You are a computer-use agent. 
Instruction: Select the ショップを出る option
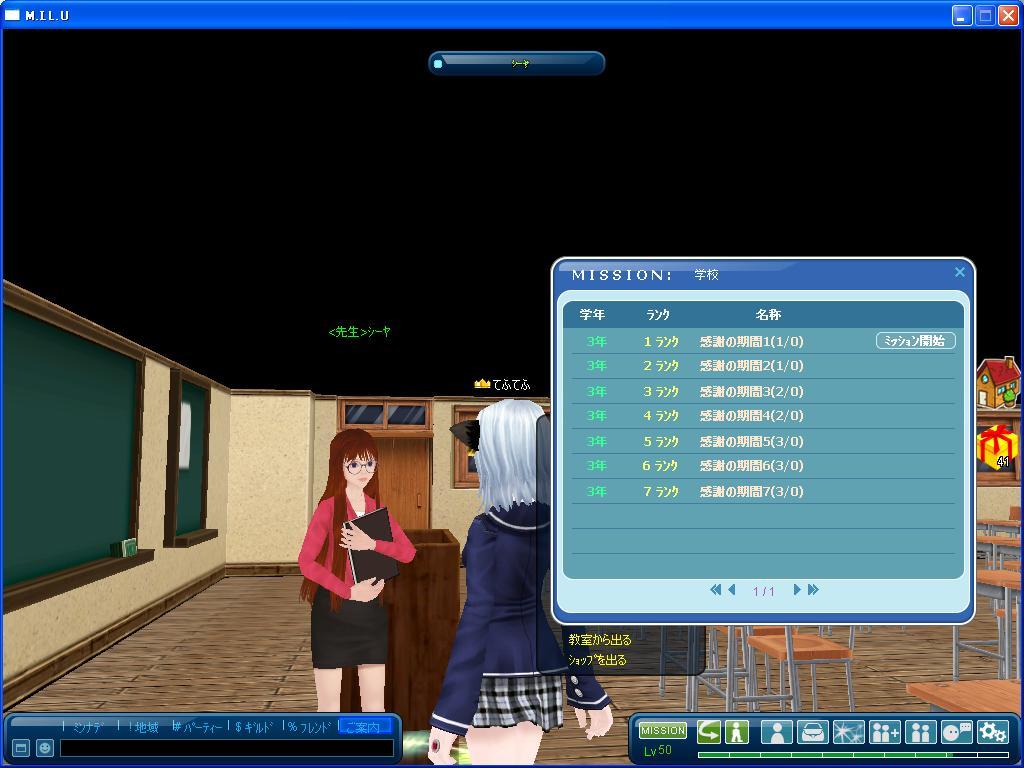coord(597,660)
